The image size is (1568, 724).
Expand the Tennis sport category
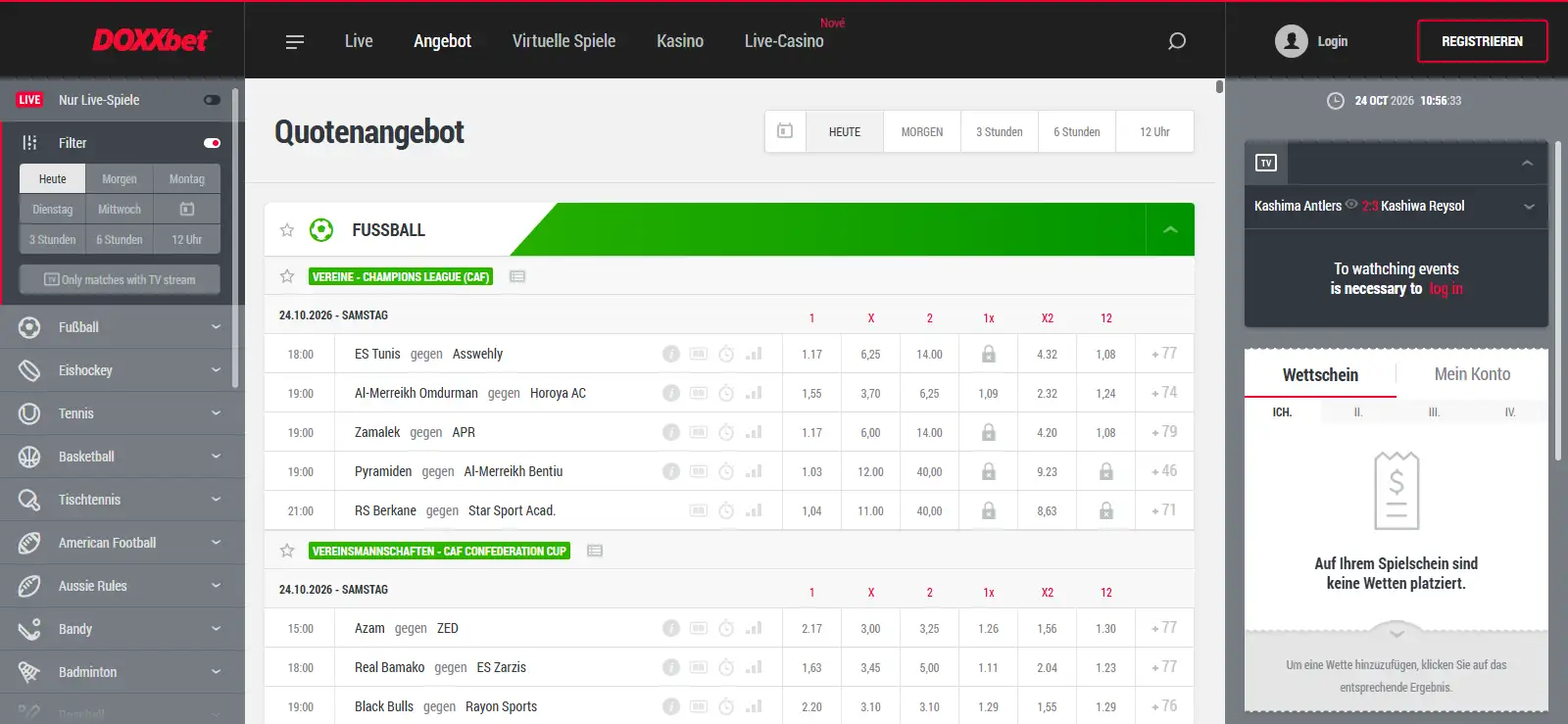click(122, 413)
